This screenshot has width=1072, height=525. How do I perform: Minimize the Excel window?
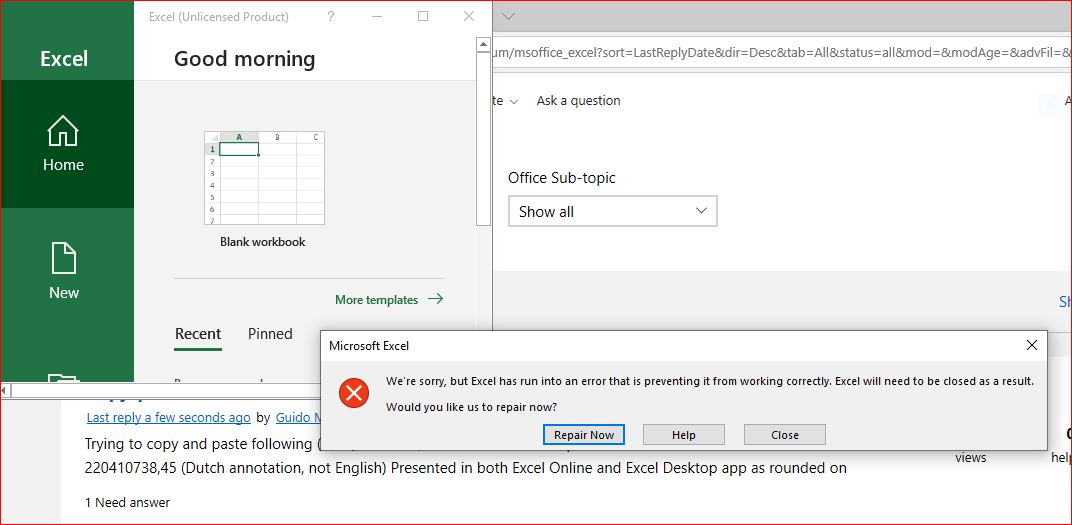377,16
